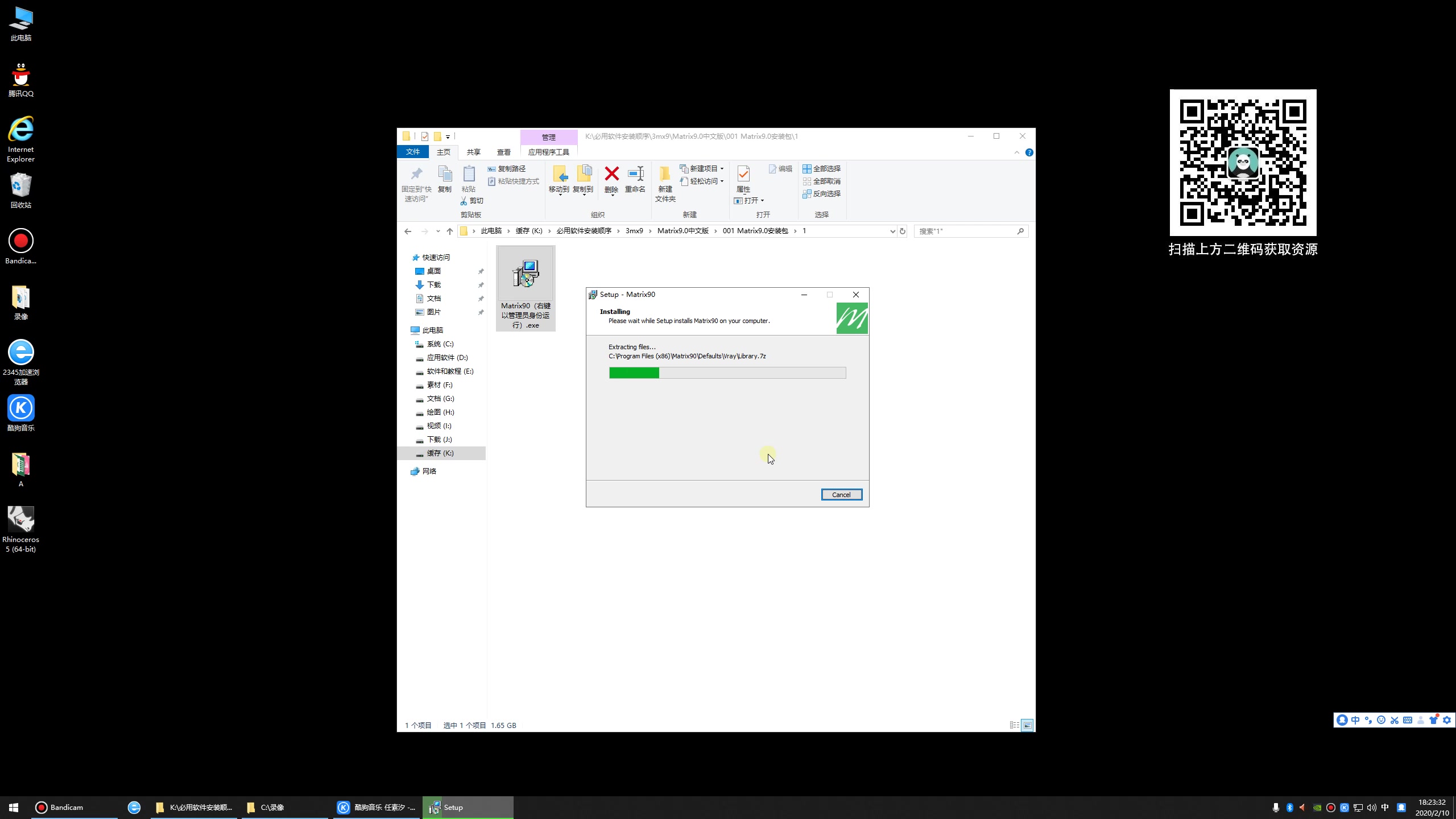Viewport: 1456px width, 819px height.
Task: Switch to the Home (主页) tab
Action: [444, 152]
